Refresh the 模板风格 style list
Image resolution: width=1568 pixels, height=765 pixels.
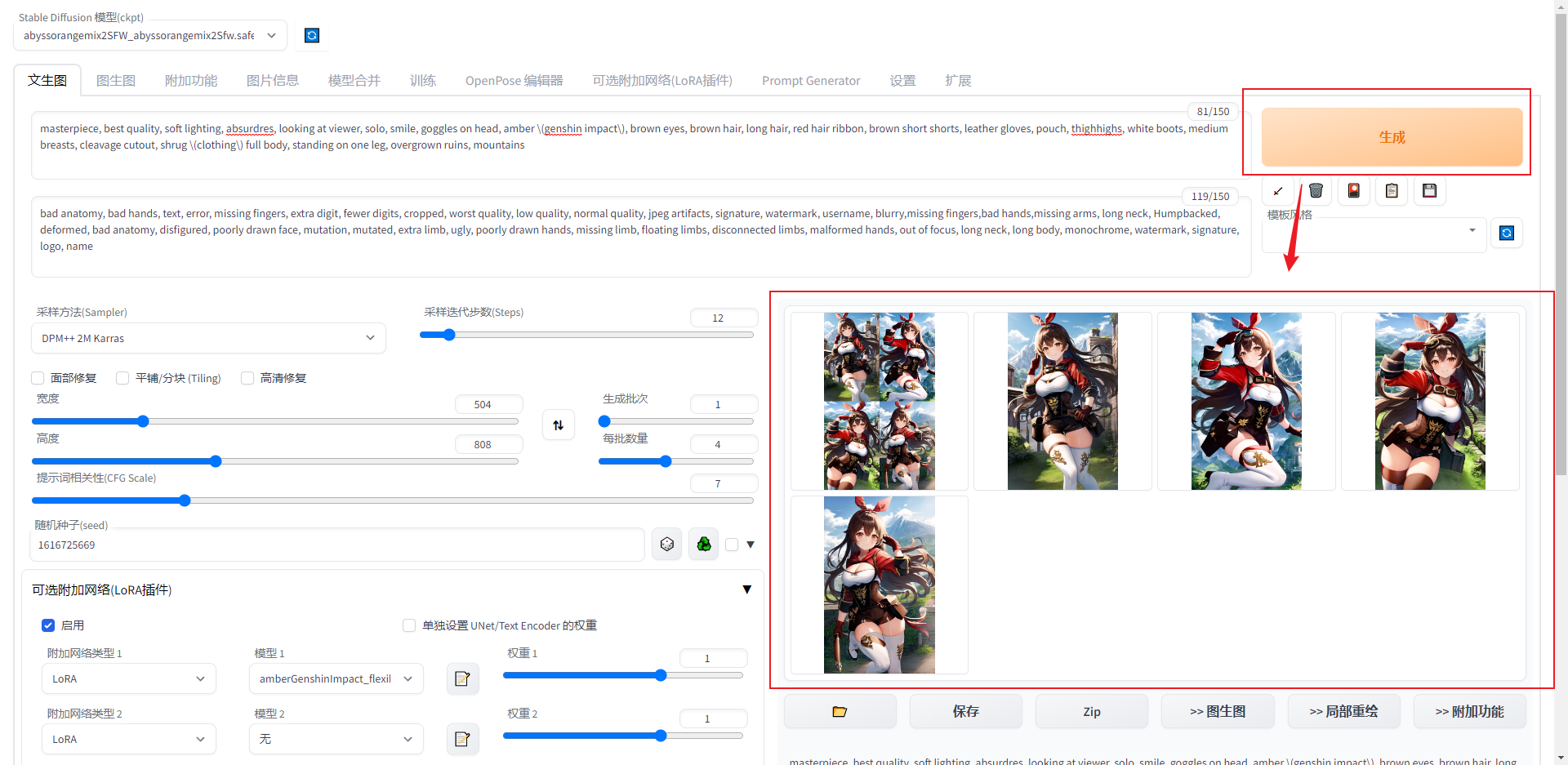coord(1507,234)
